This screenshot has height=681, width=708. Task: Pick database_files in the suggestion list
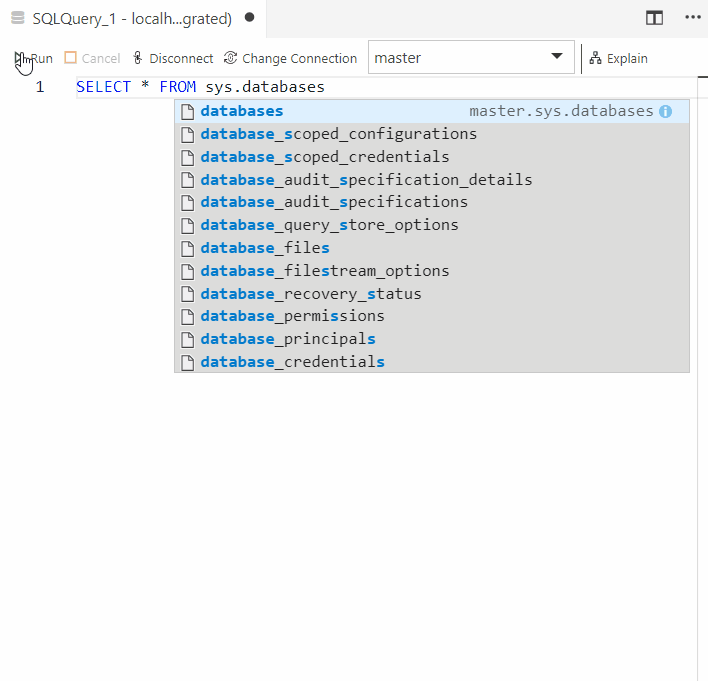(x=264, y=248)
